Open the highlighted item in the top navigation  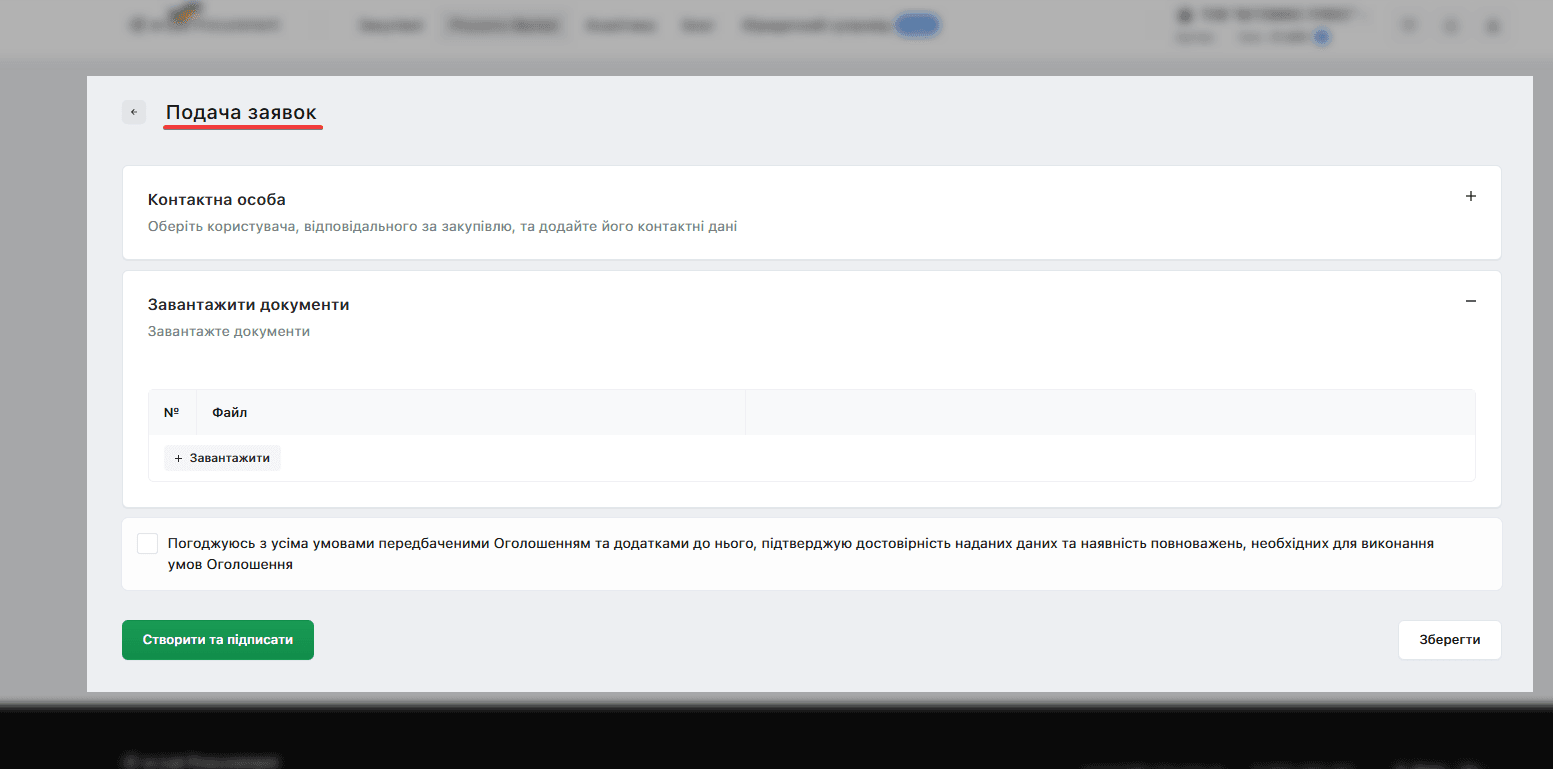click(503, 26)
